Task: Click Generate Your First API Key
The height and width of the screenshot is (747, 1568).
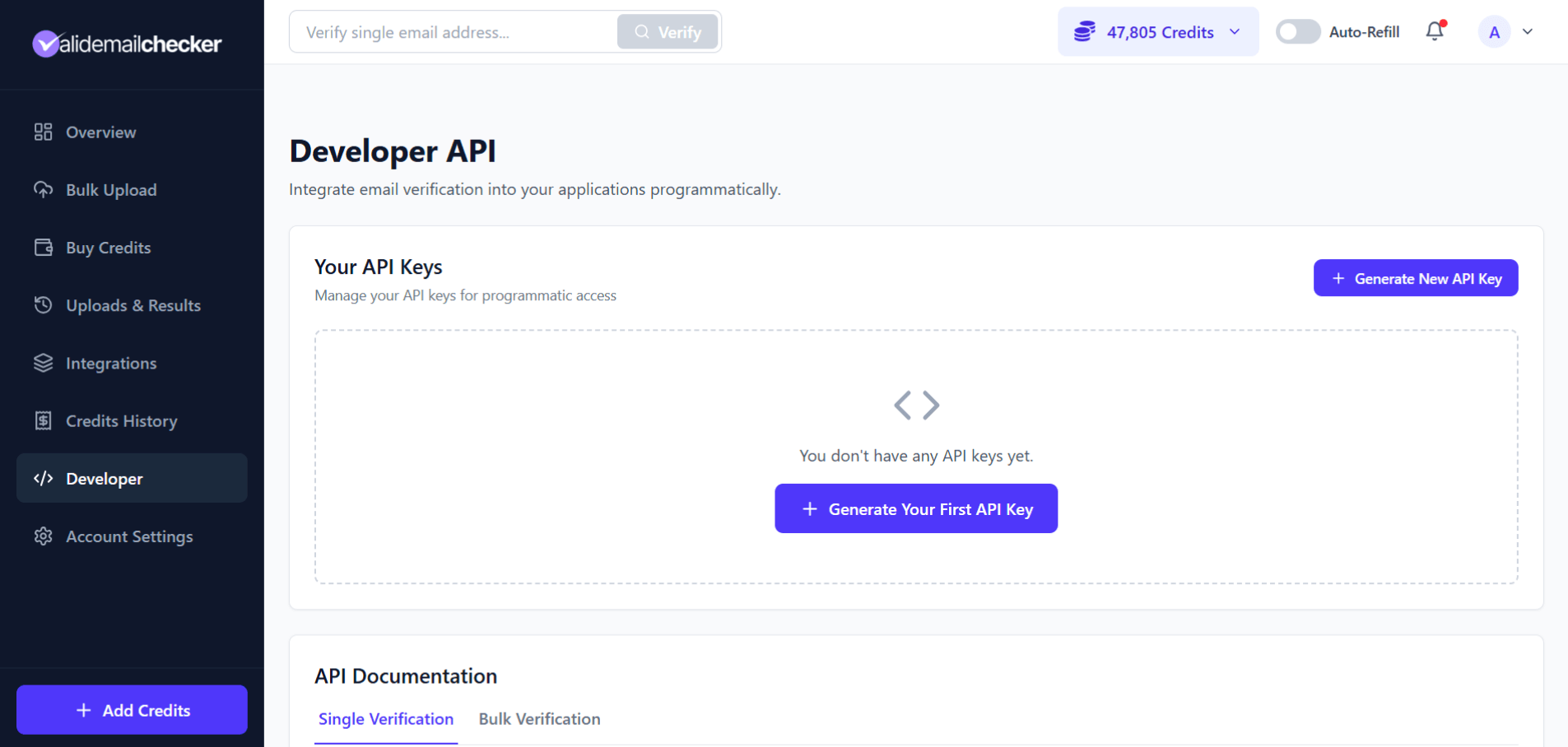Action: point(915,508)
